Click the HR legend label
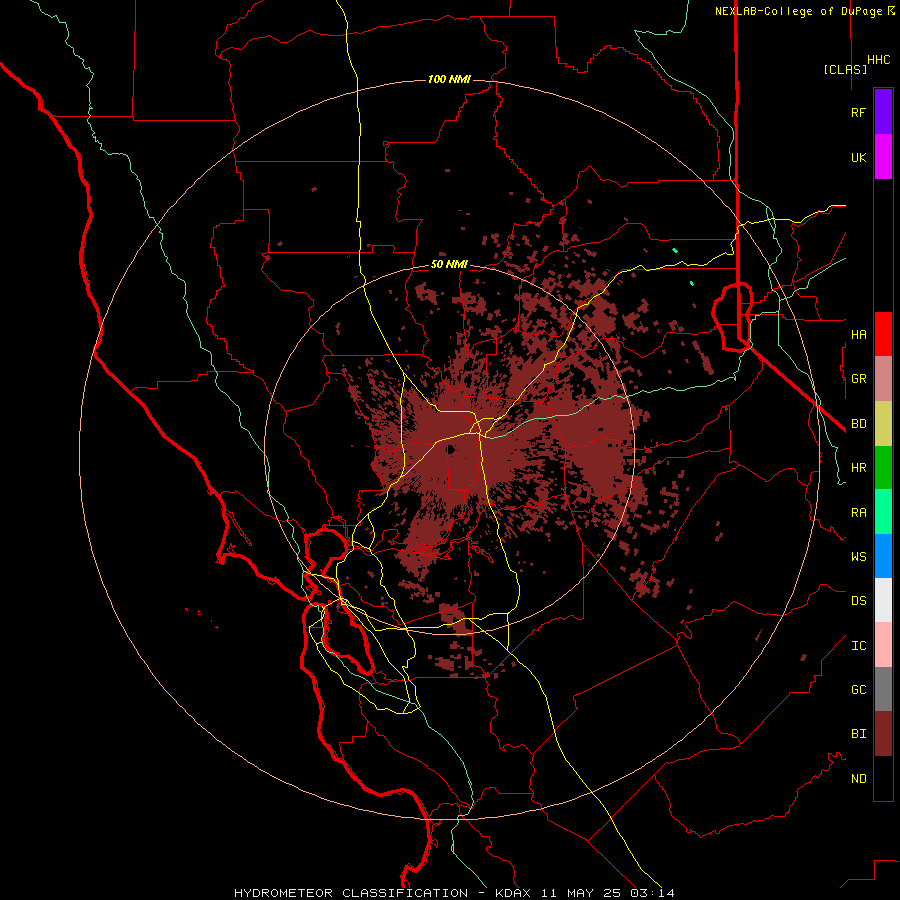Screen dimensions: 900x900 pos(858,468)
